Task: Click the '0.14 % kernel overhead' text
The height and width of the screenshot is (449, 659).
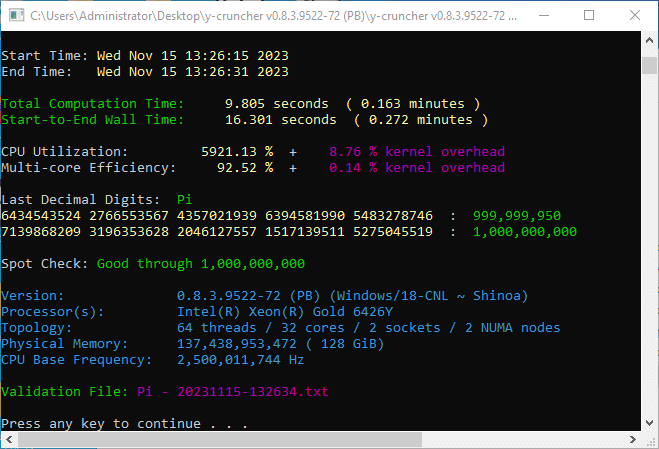Action: coord(417,168)
